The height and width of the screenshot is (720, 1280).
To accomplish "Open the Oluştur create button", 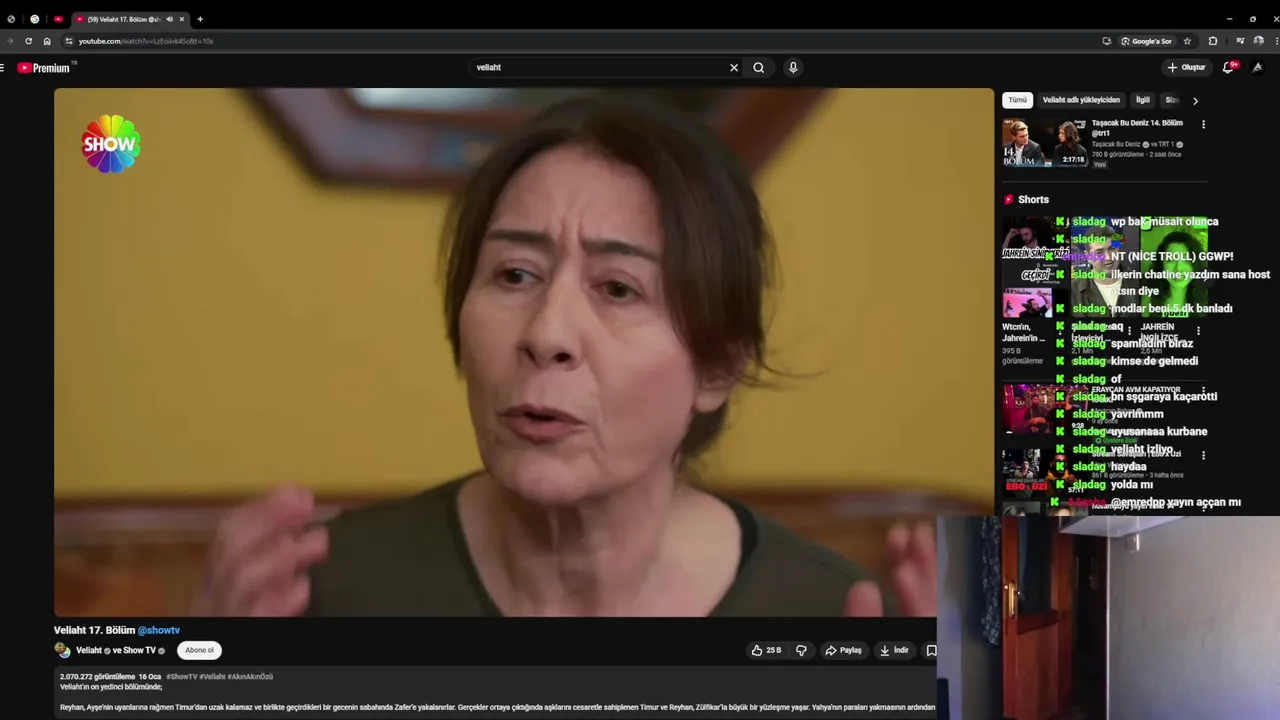I will 1186,68.
